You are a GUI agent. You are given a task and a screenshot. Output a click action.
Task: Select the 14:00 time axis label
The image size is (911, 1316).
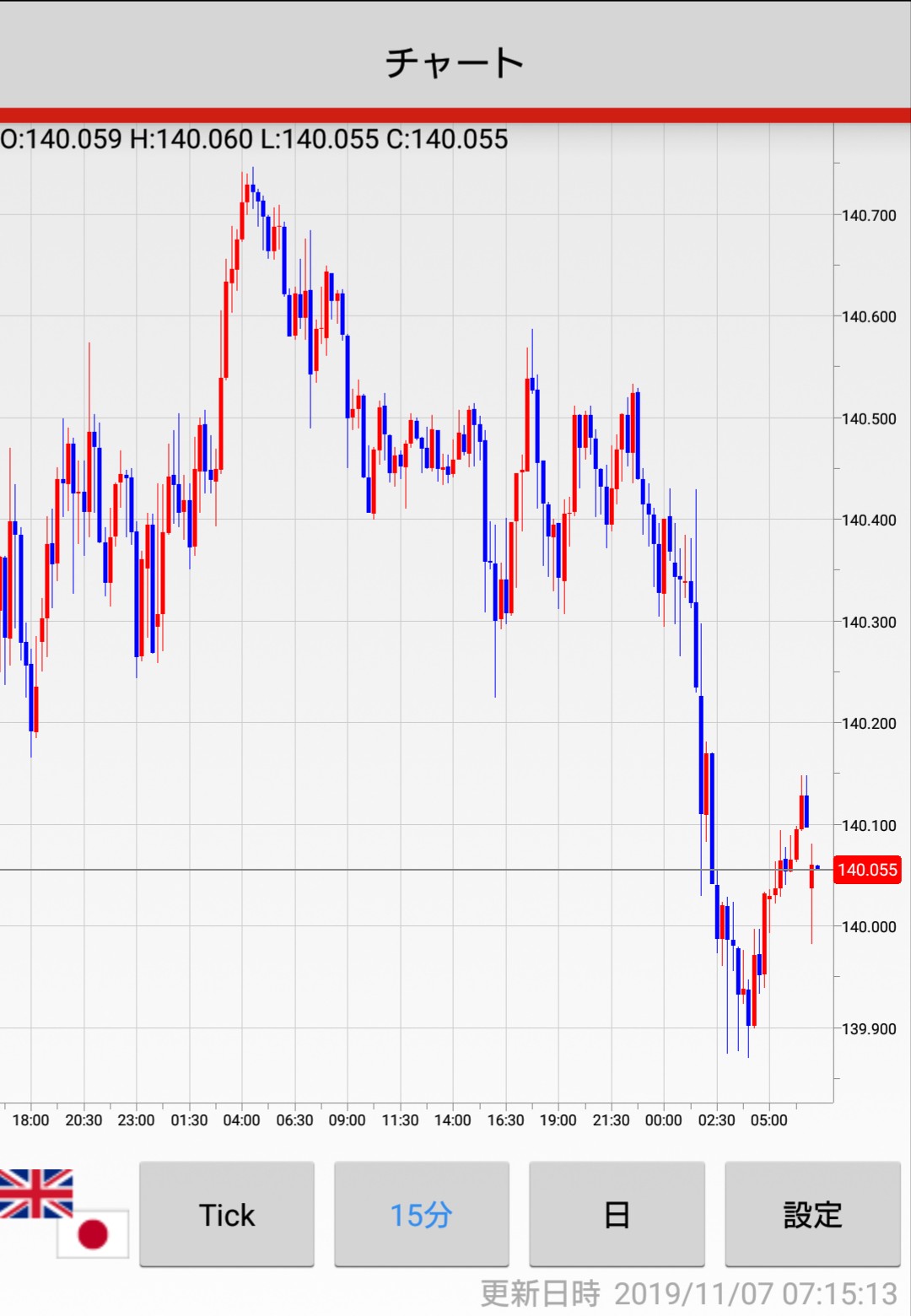[x=452, y=1120]
